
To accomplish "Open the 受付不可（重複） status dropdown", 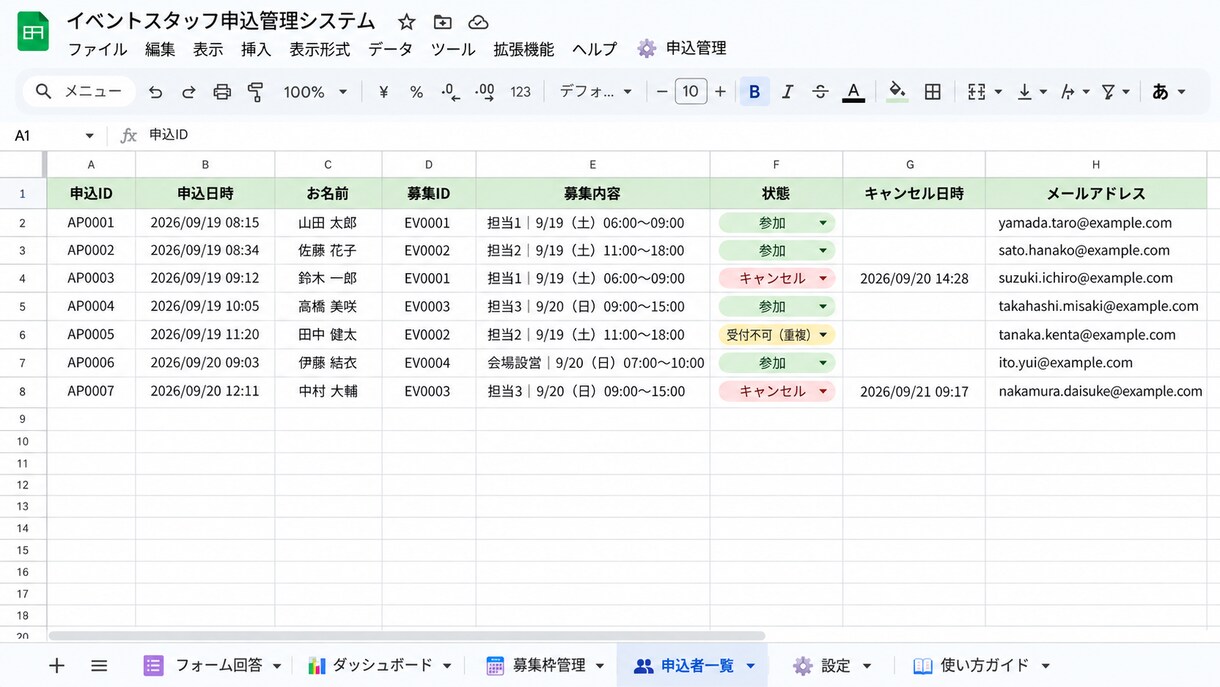I will 823,335.
